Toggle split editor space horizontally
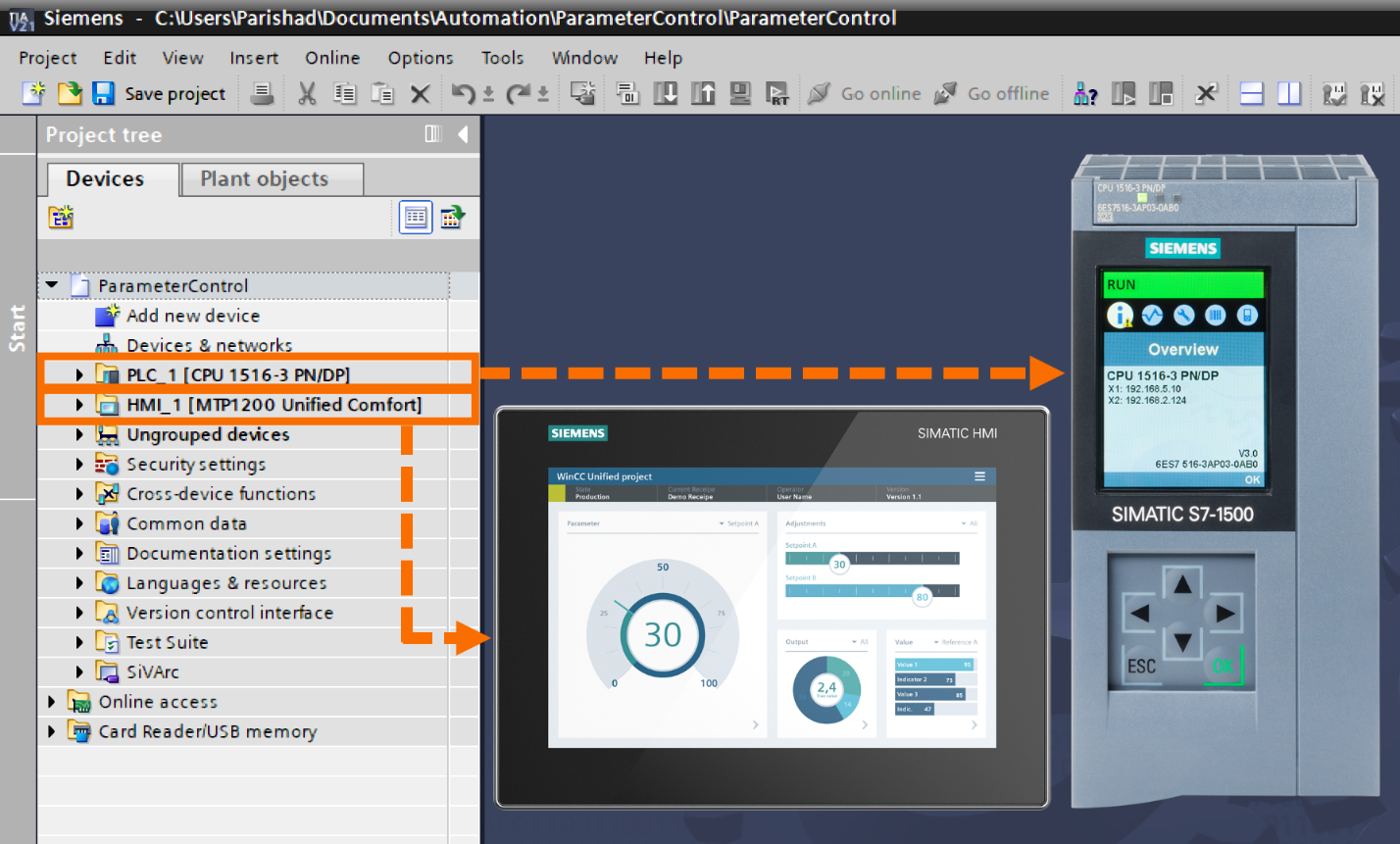 pyautogui.click(x=1251, y=93)
